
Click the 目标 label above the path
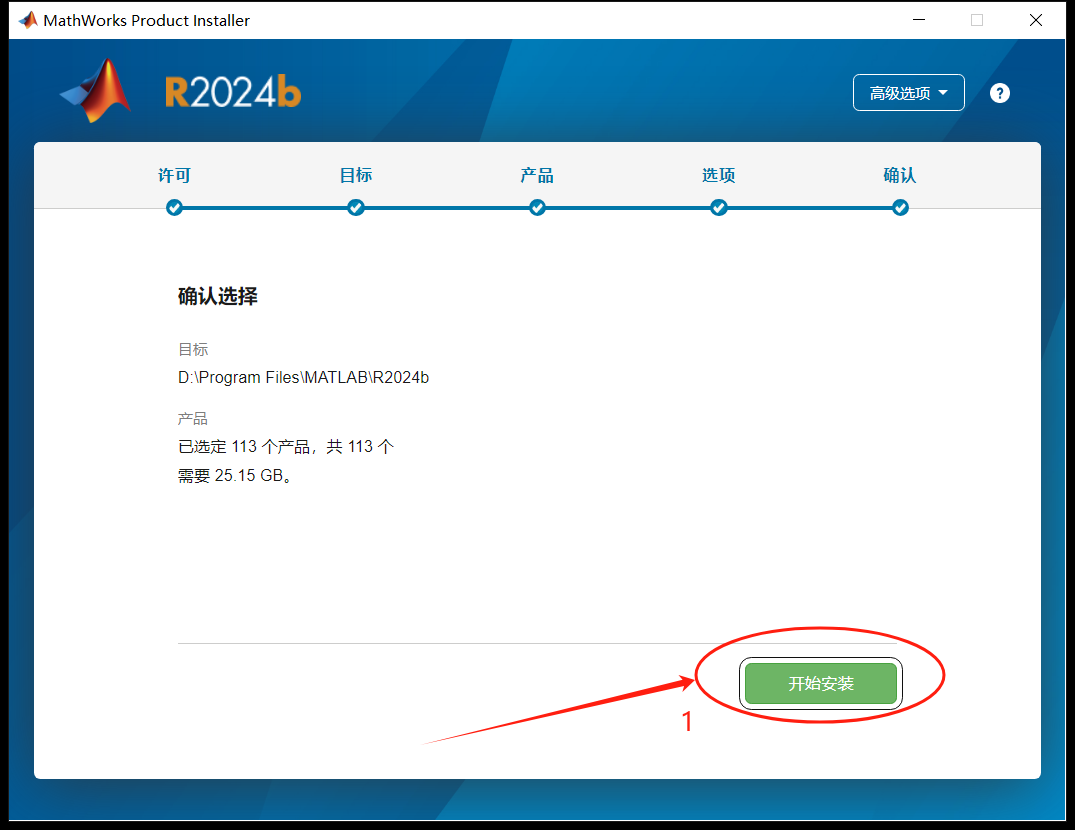click(x=193, y=350)
